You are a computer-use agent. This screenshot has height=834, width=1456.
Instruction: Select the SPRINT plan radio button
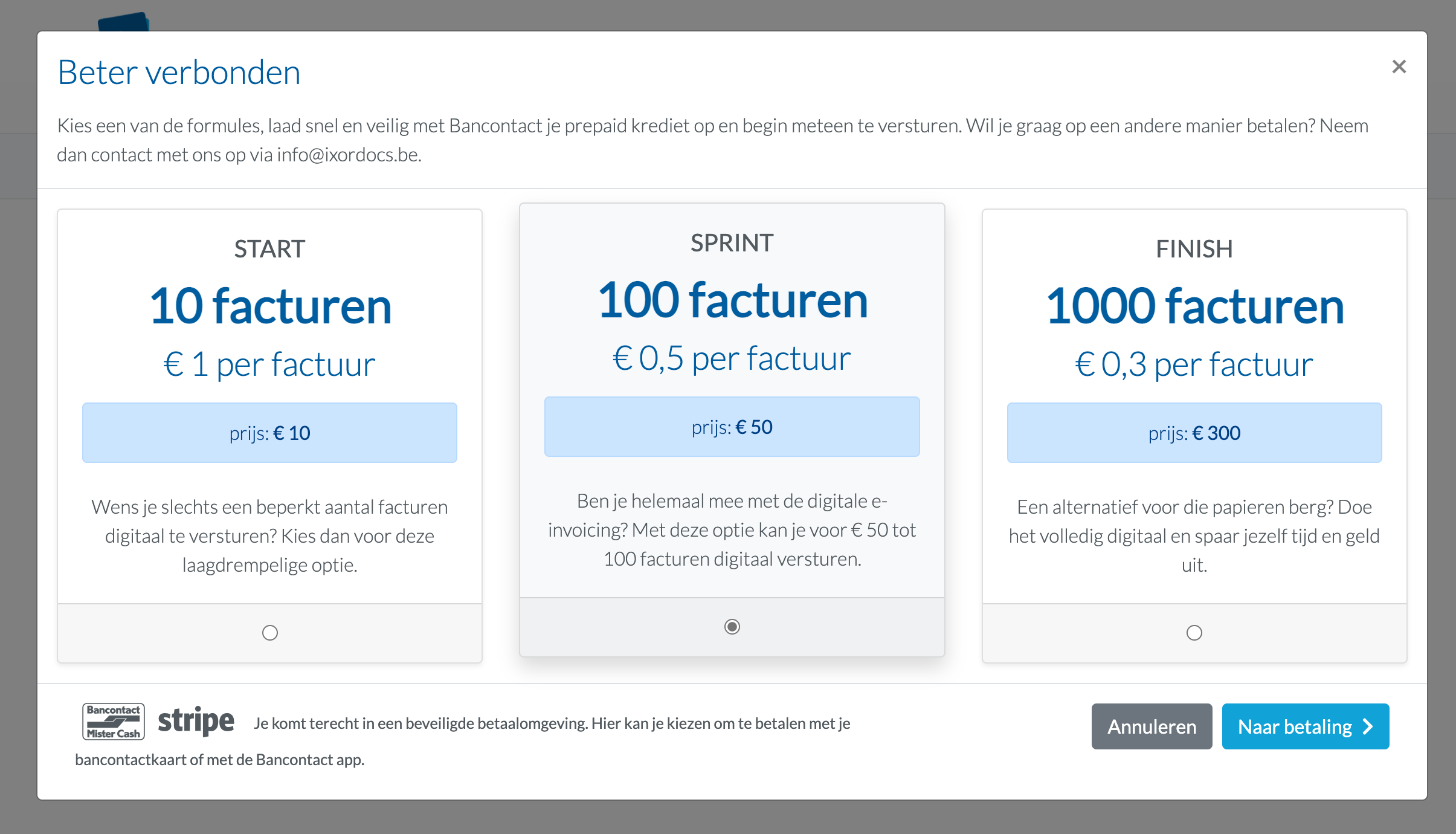pyautogui.click(x=732, y=627)
